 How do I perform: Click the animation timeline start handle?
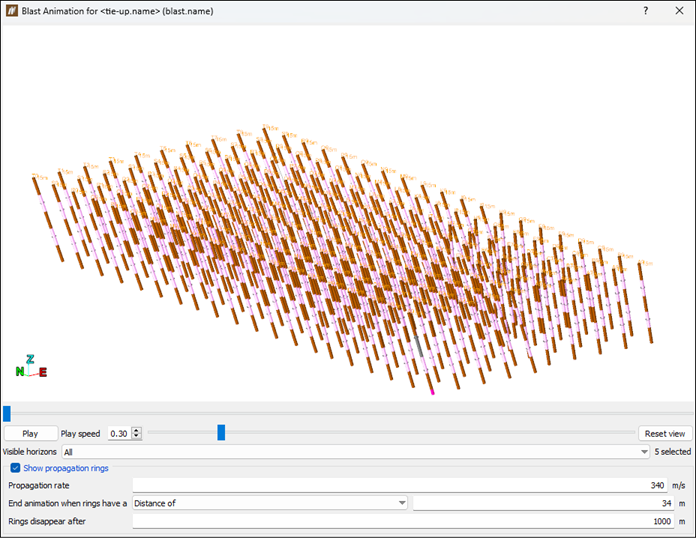click(x=7, y=414)
